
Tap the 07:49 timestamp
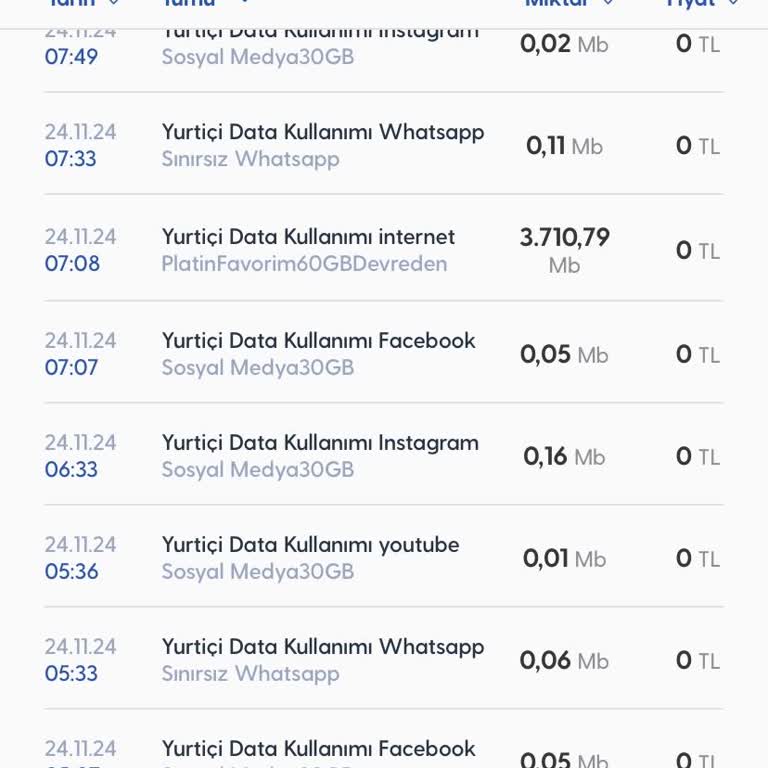pos(71,57)
